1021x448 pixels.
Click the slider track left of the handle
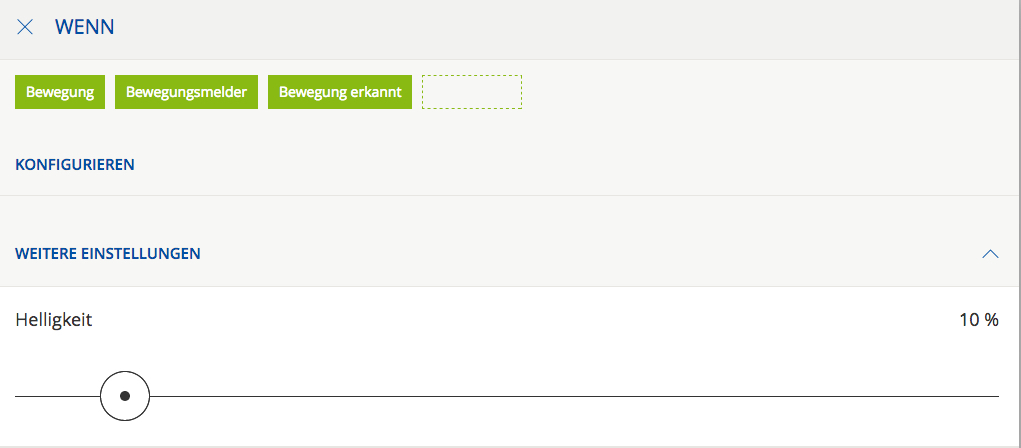click(x=55, y=396)
